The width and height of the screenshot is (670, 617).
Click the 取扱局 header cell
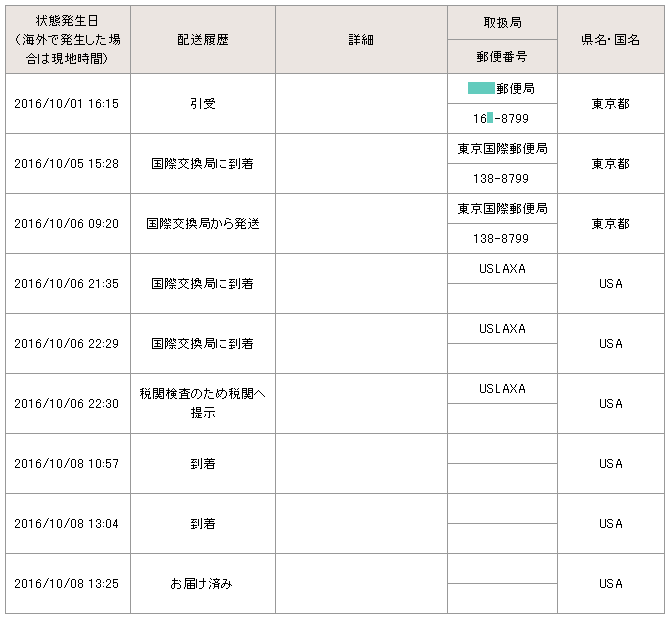[501, 22]
